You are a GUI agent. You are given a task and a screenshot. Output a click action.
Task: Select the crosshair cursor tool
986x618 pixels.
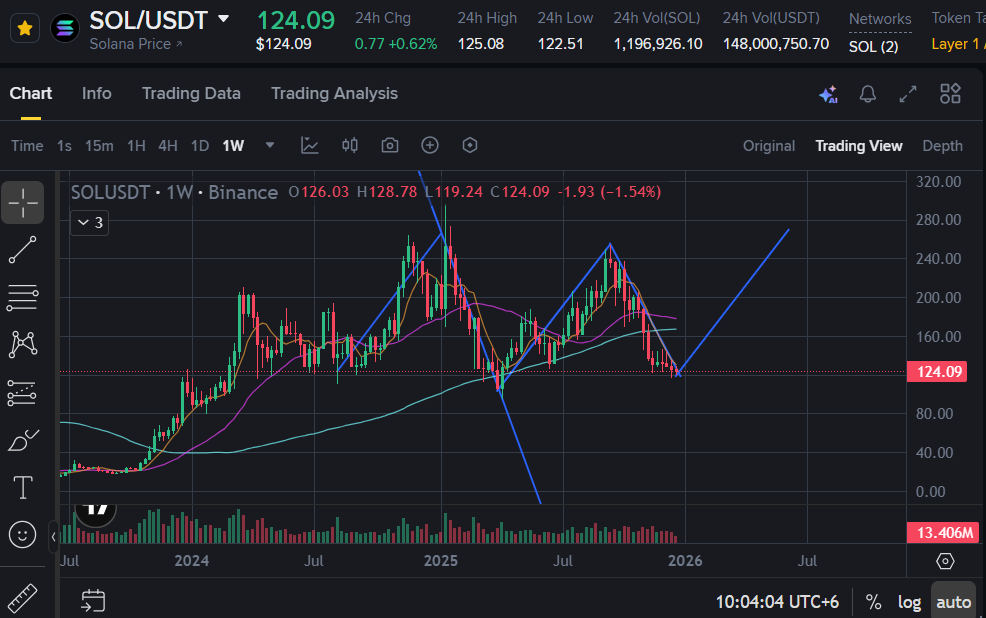coord(23,202)
